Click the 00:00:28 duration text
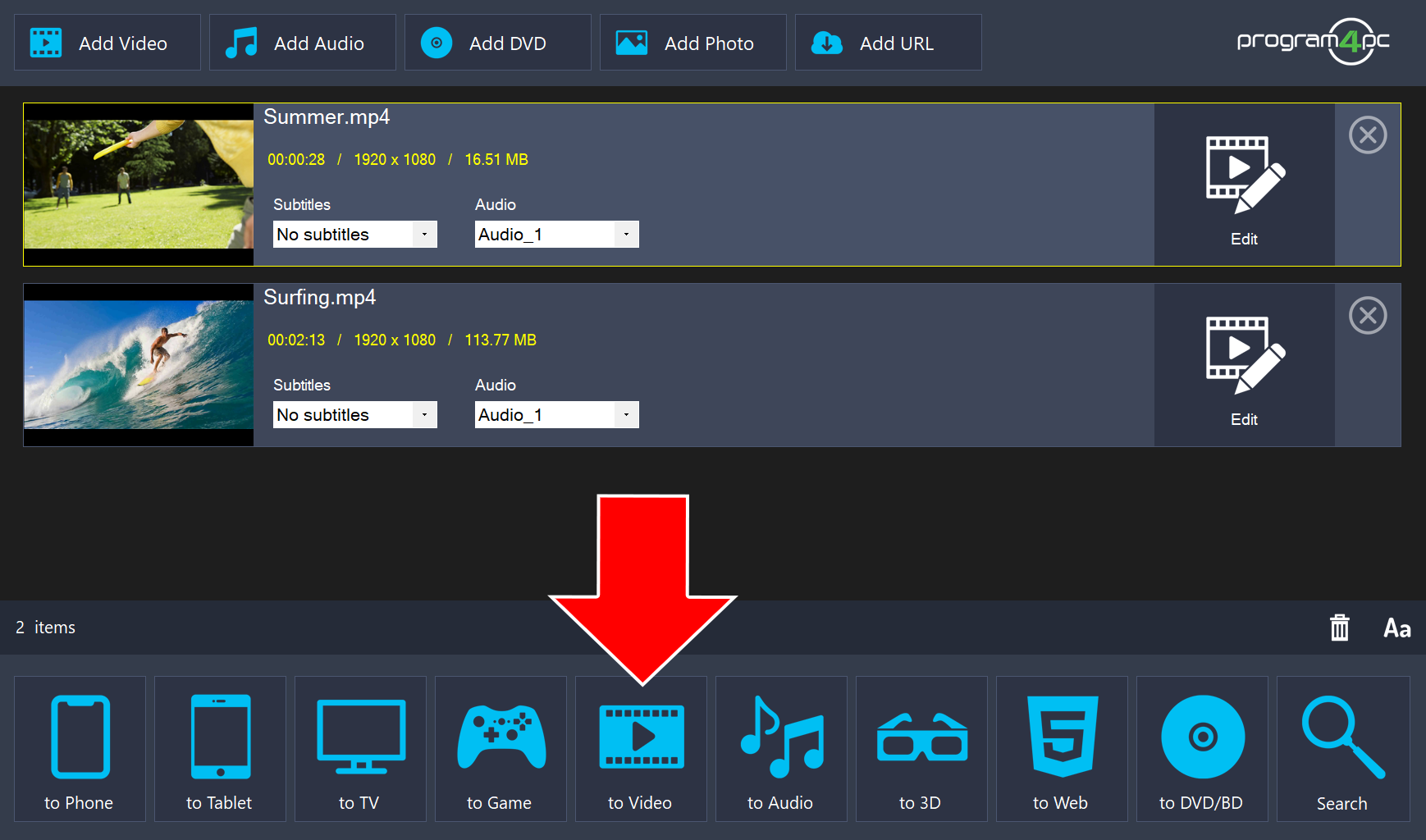Viewport: 1426px width, 840px height. (x=296, y=160)
